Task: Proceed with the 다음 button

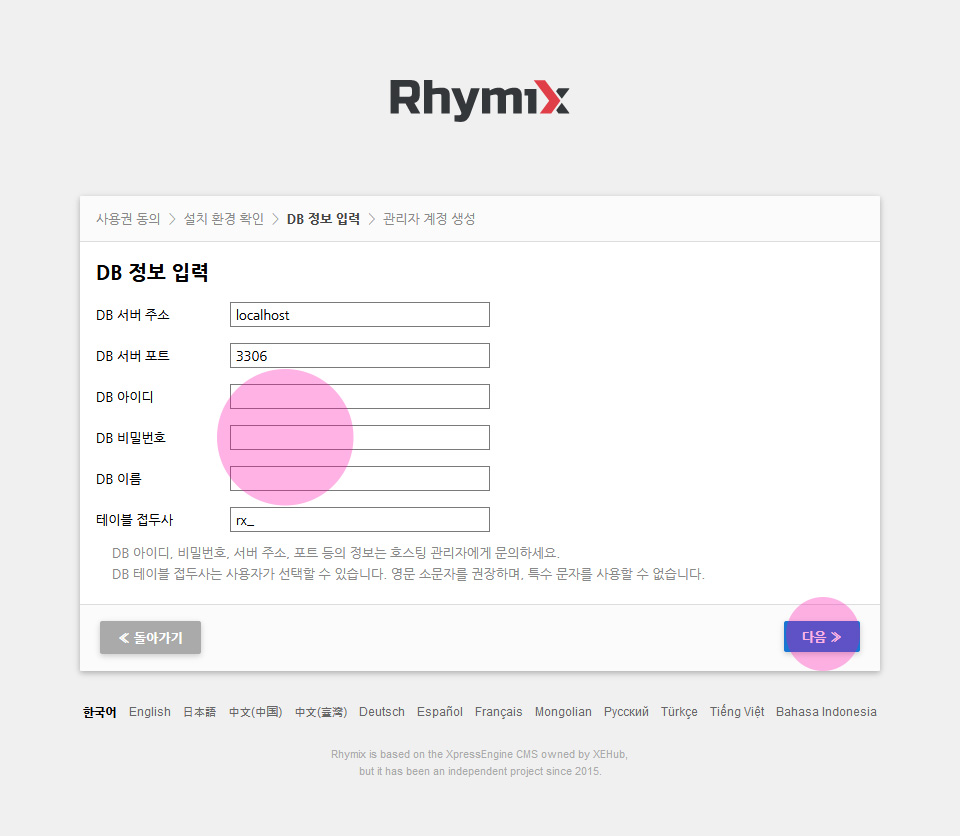Action: point(822,637)
